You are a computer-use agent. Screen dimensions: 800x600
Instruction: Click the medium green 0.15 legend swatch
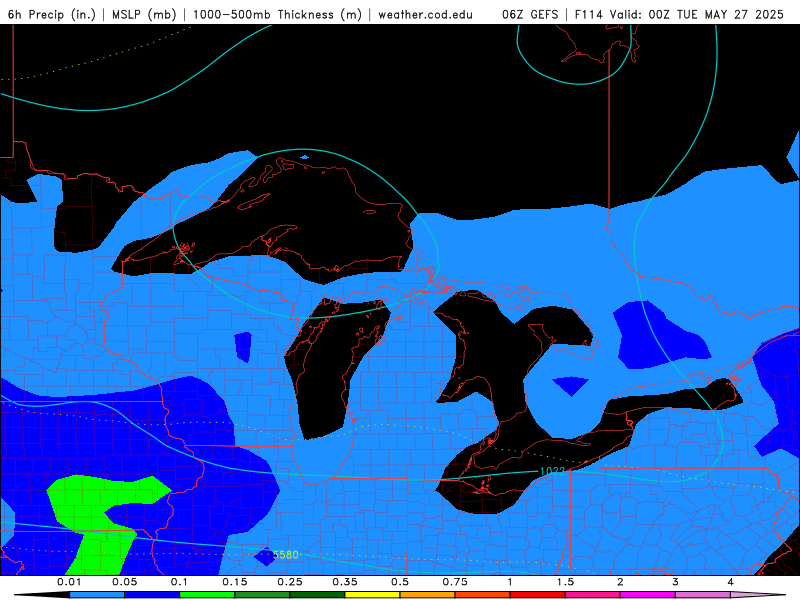click(x=262, y=595)
